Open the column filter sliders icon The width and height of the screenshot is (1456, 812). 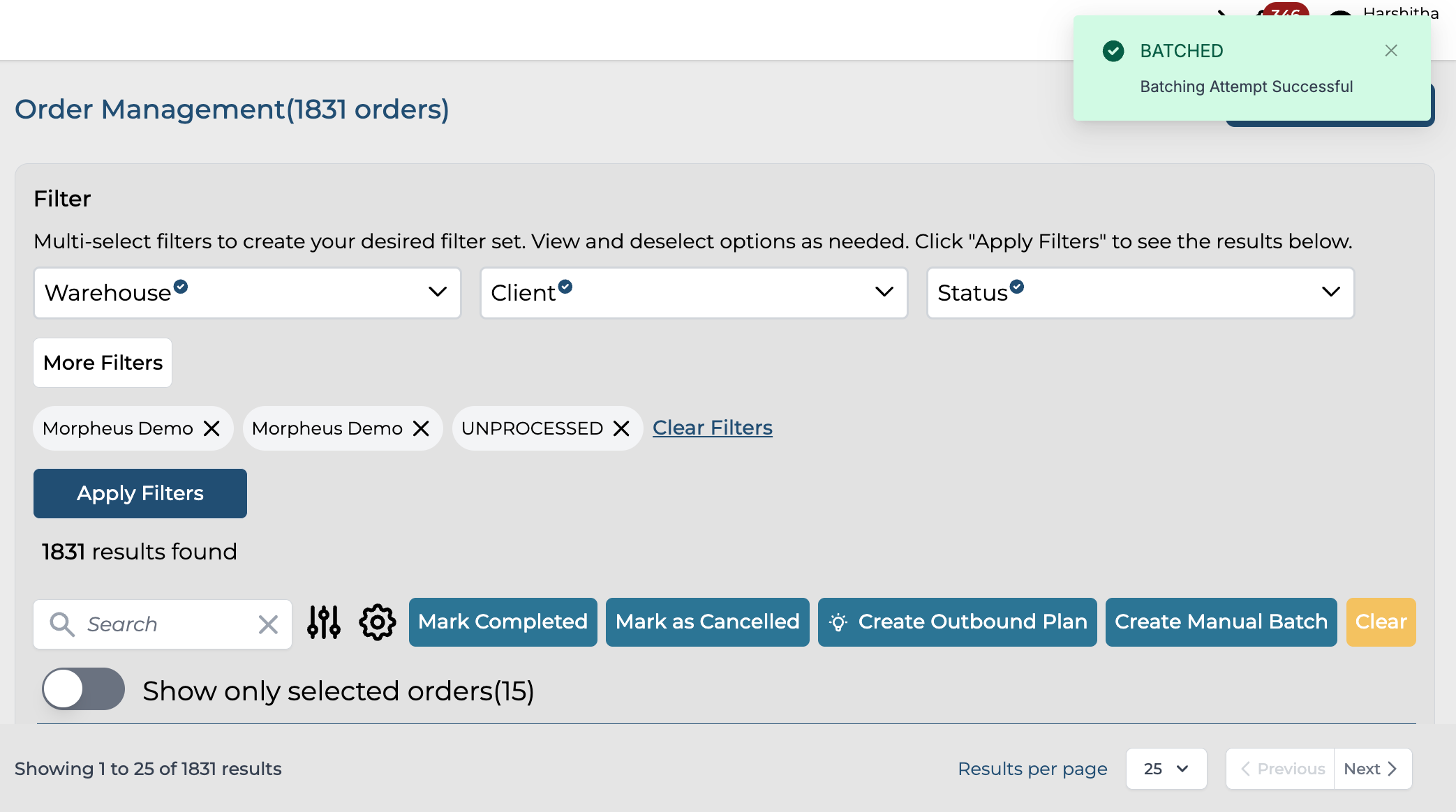click(324, 622)
